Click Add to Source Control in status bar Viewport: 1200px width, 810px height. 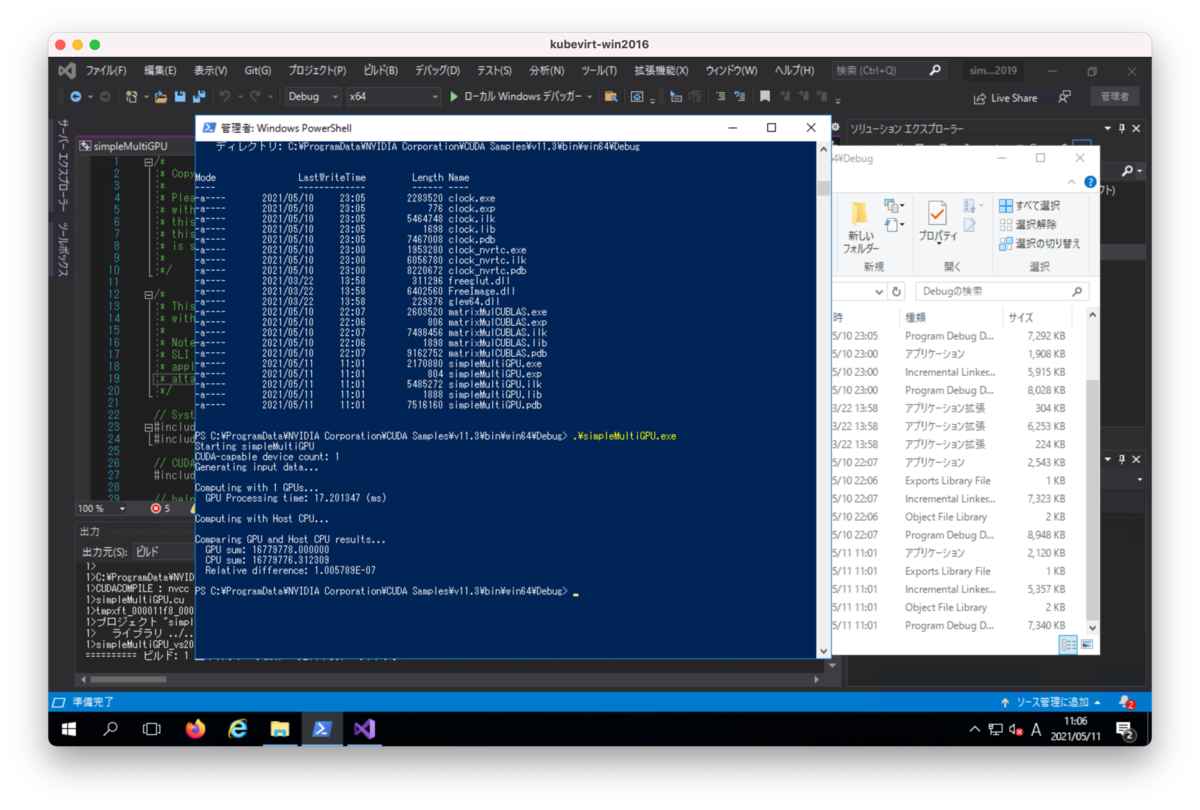pyautogui.click(x=1052, y=702)
